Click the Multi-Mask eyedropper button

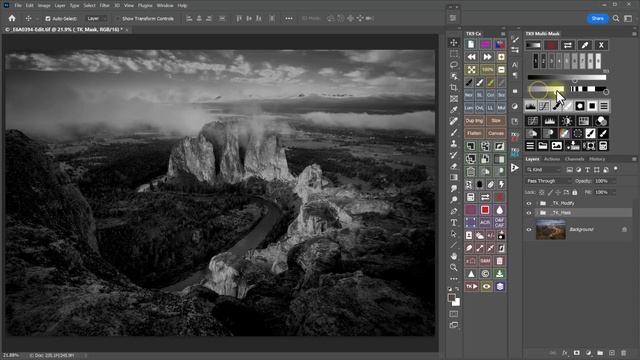[x=584, y=45]
